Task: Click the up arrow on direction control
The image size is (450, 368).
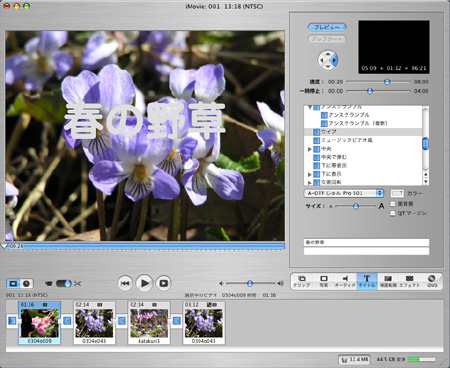Action: click(328, 53)
